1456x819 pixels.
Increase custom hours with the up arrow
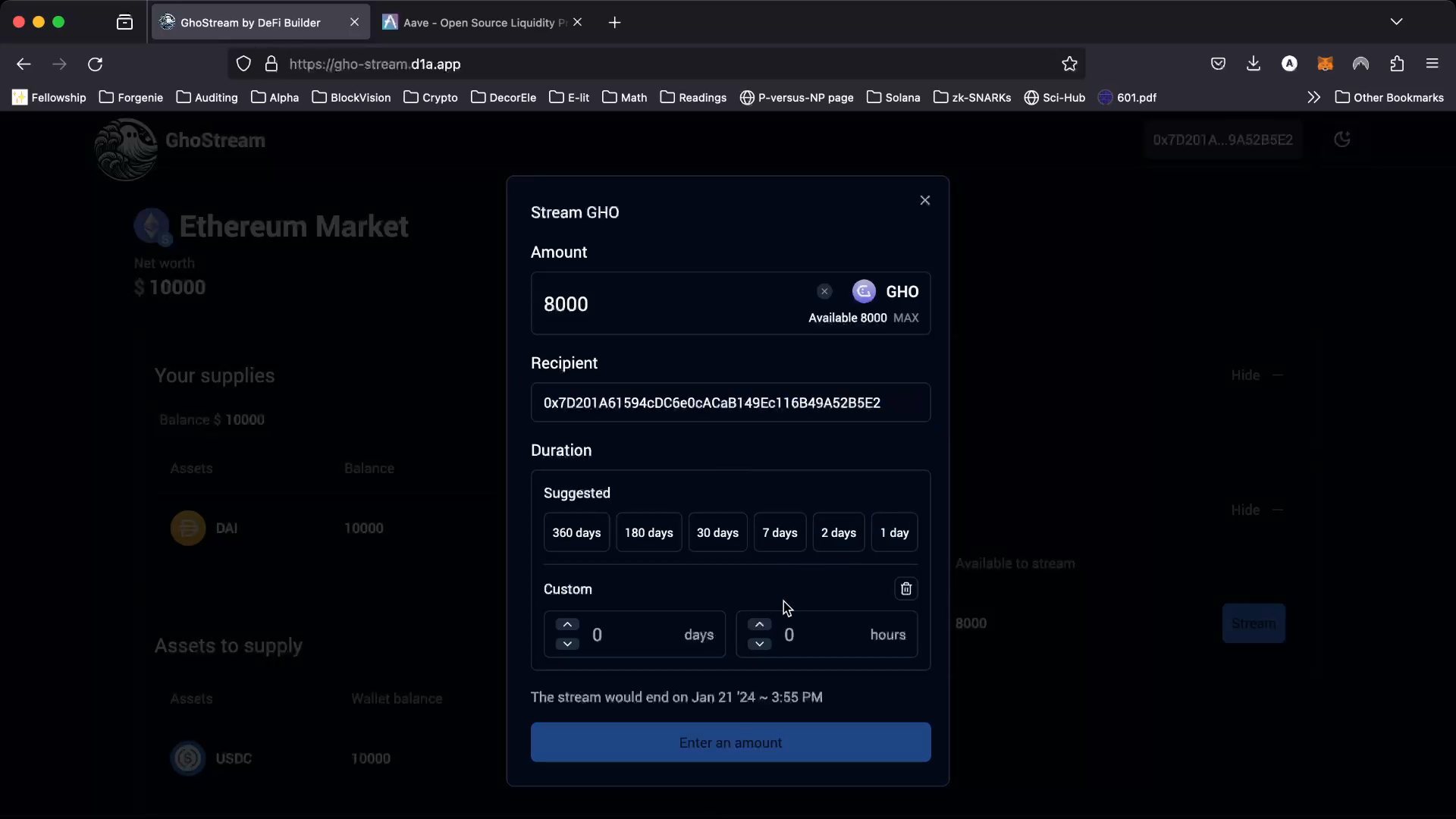(759, 624)
